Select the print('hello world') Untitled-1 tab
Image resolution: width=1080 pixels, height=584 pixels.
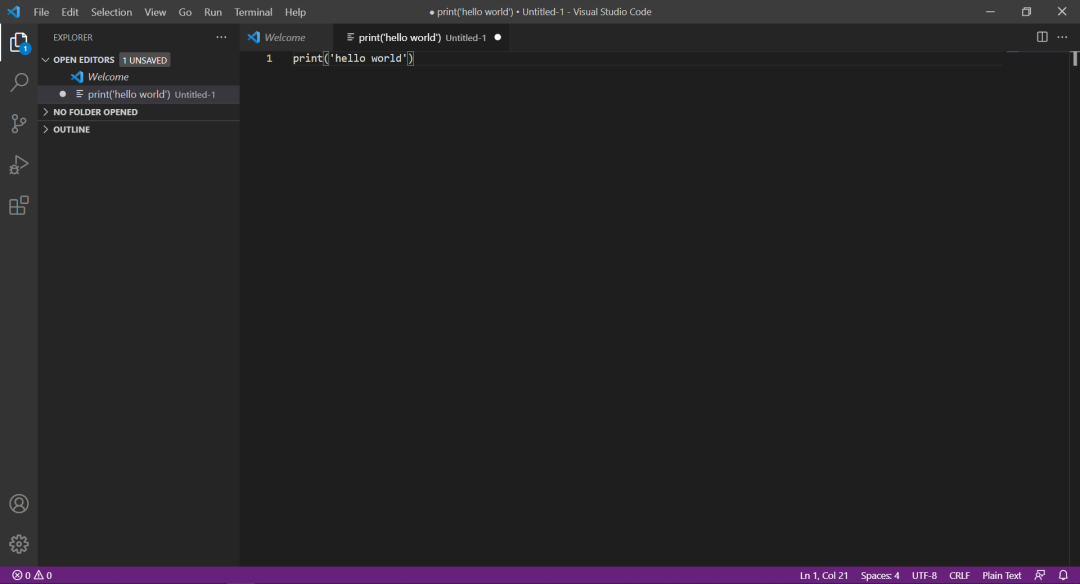click(421, 37)
